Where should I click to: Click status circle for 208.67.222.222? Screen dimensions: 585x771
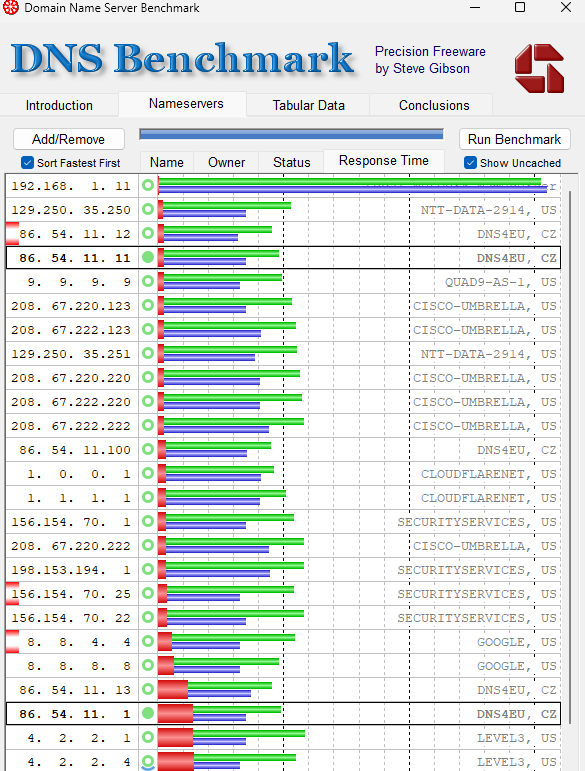click(x=148, y=425)
